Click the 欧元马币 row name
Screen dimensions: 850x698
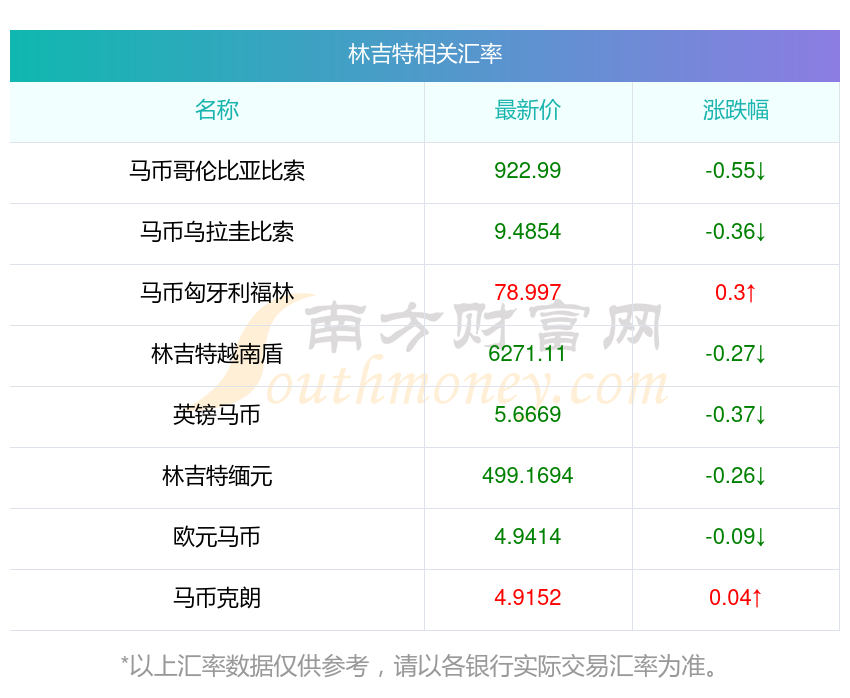(217, 537)
